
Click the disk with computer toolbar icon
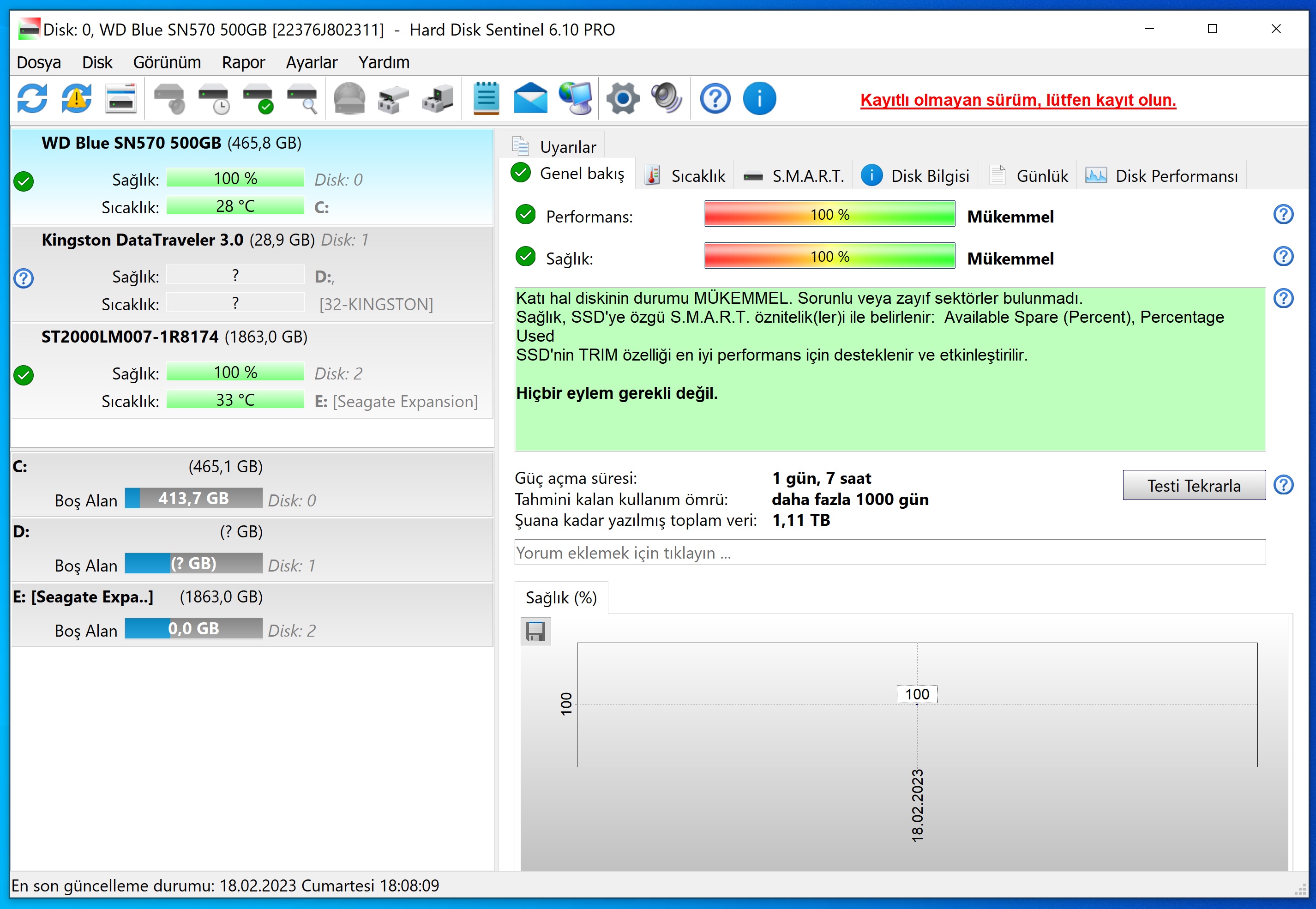[437, 98]
